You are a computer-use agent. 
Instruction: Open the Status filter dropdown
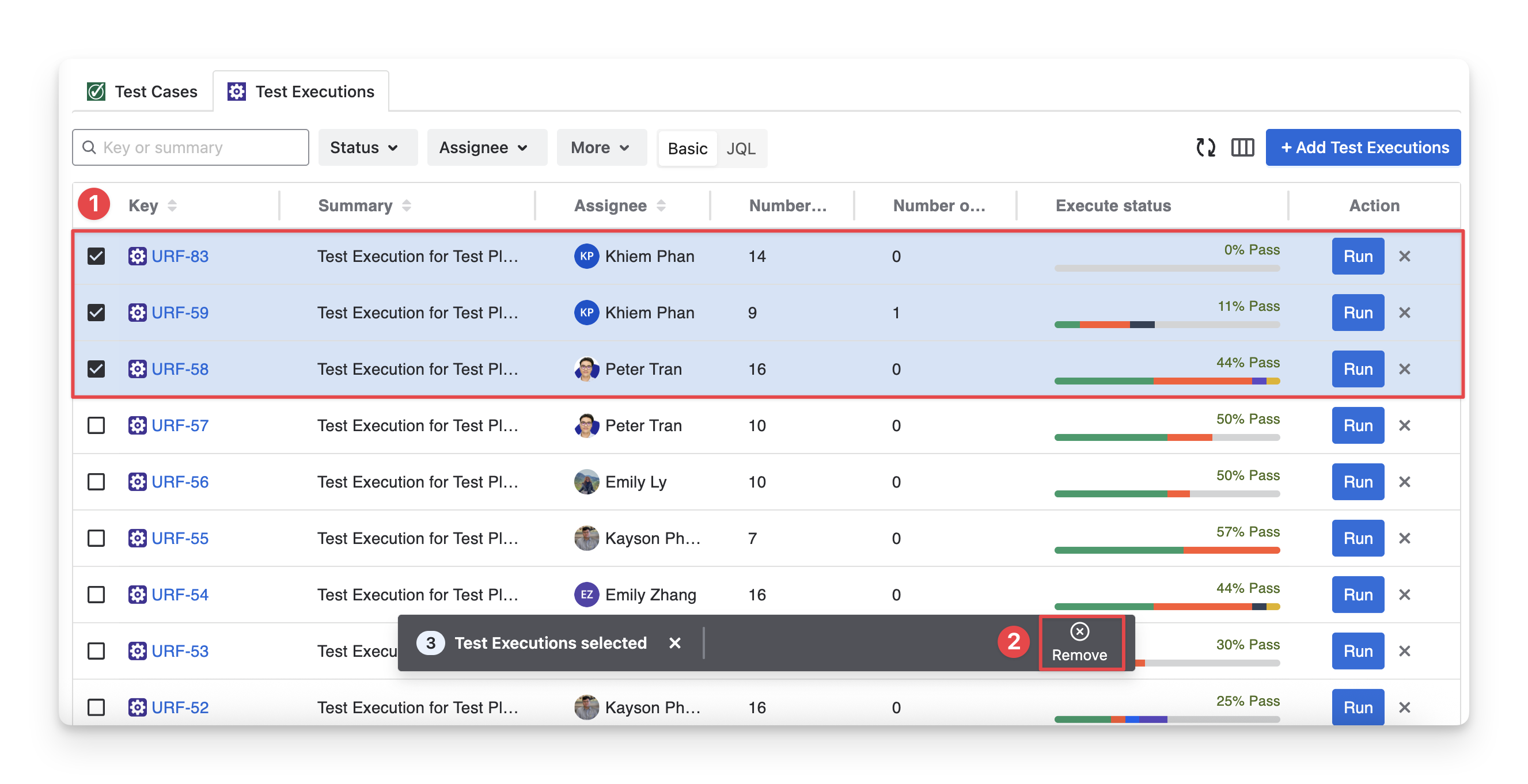(x=363, y=147)
